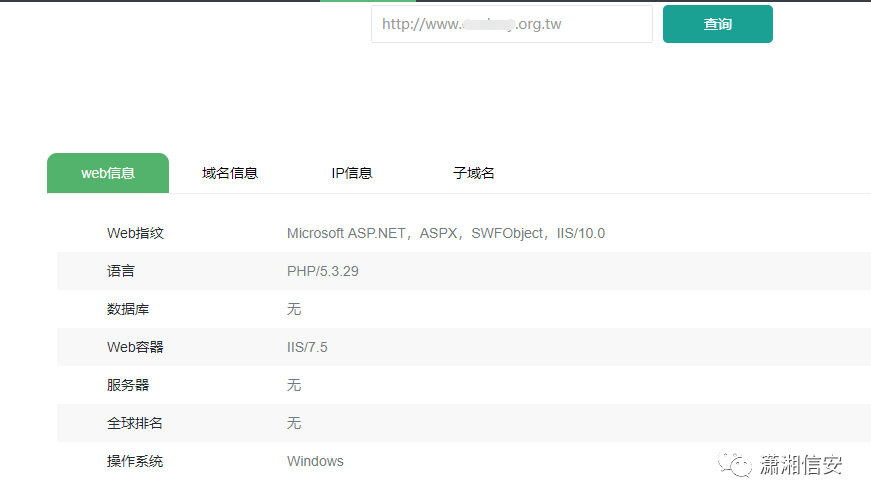The height and width of the screenshot is (503, 871).
Task: Click the 服务器 row label
Action: 128,385
